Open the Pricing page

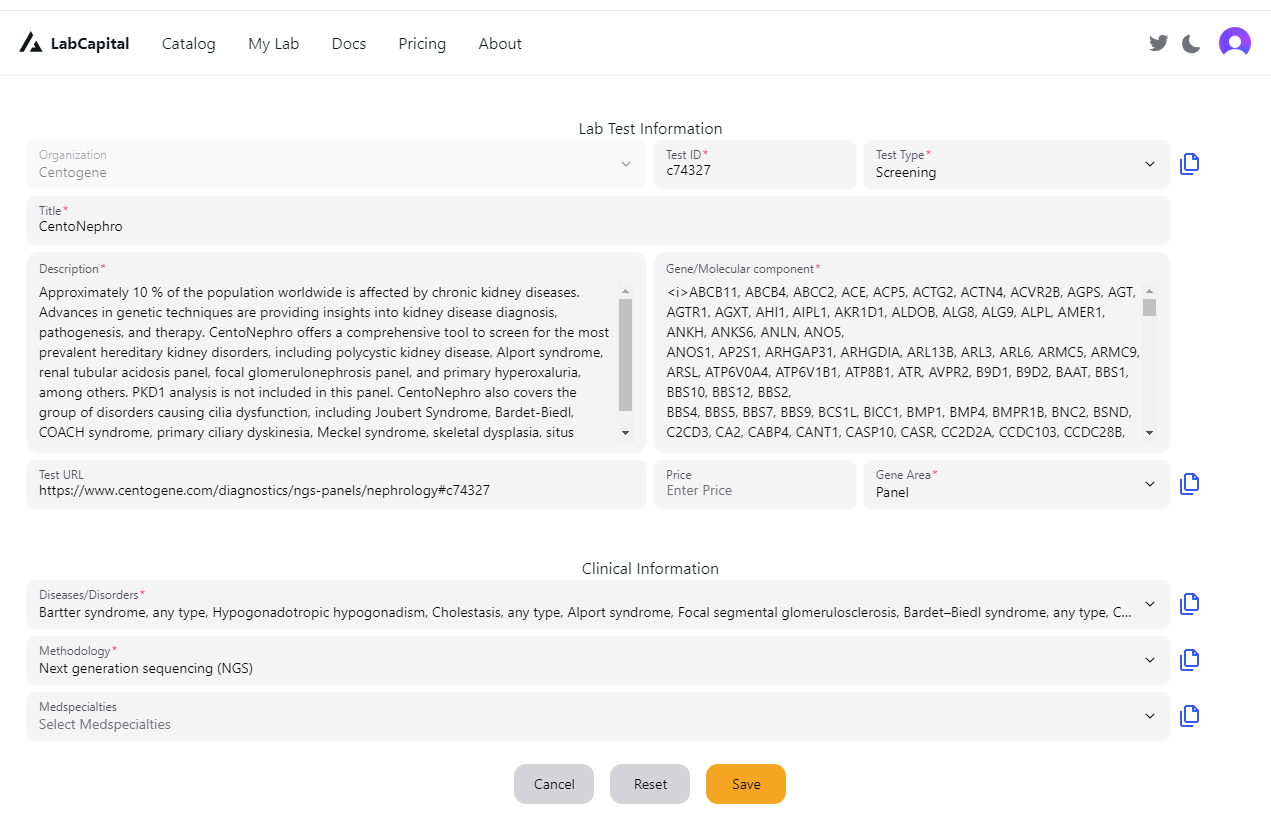pos(422,44)
